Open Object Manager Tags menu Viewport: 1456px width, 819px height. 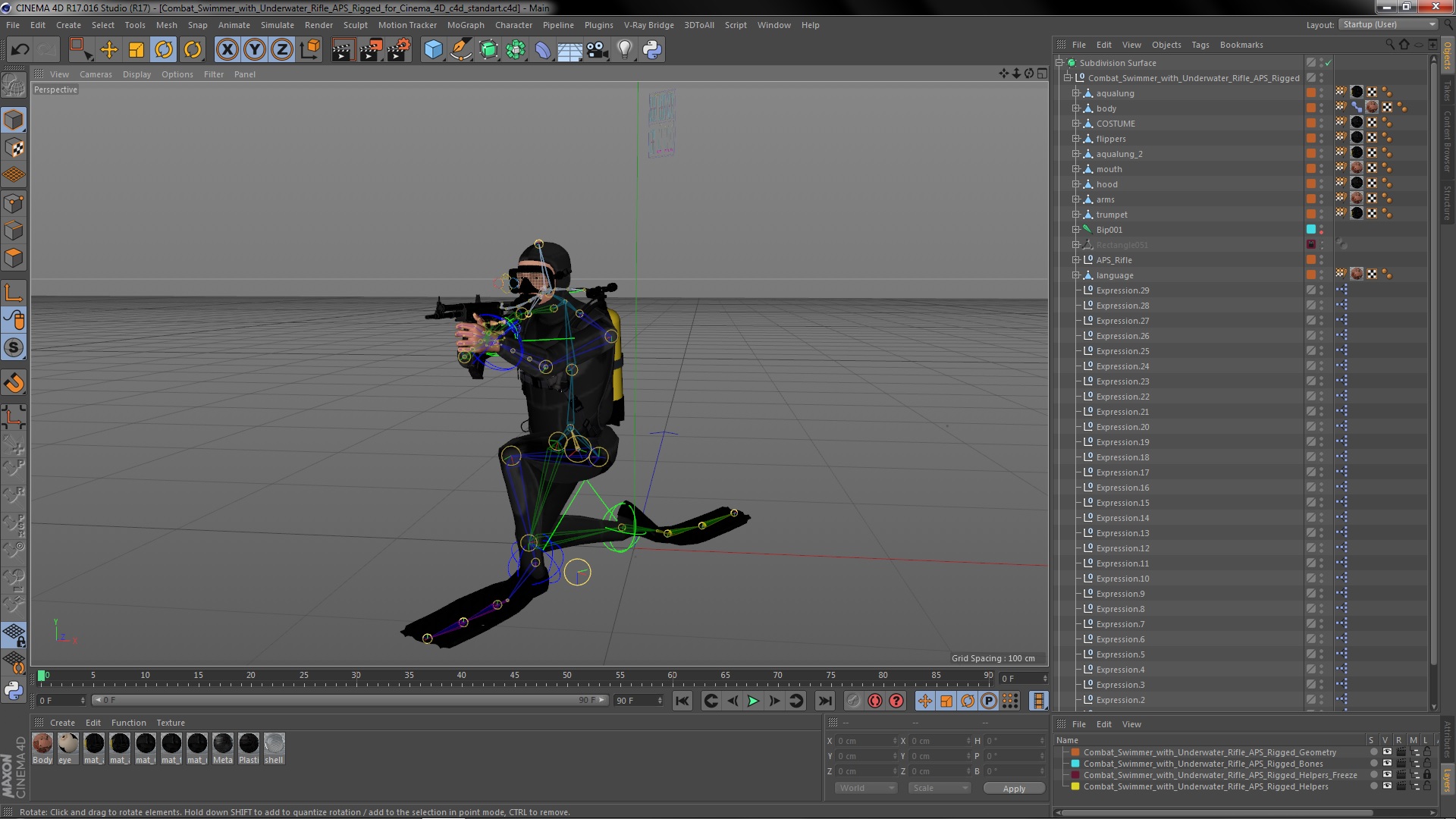[1200, 45]
